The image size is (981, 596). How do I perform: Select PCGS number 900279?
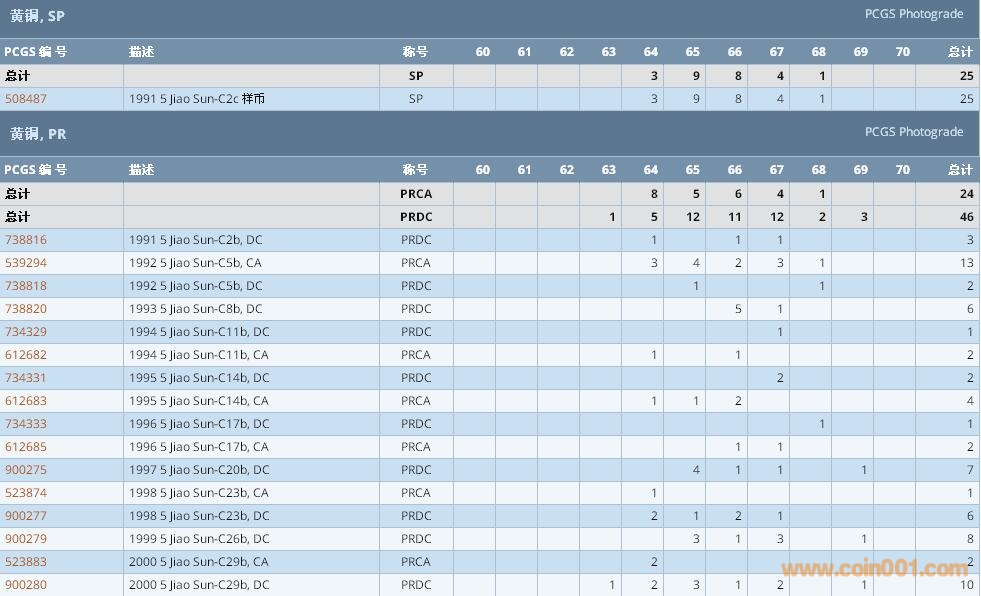click(x=26, y=539)
